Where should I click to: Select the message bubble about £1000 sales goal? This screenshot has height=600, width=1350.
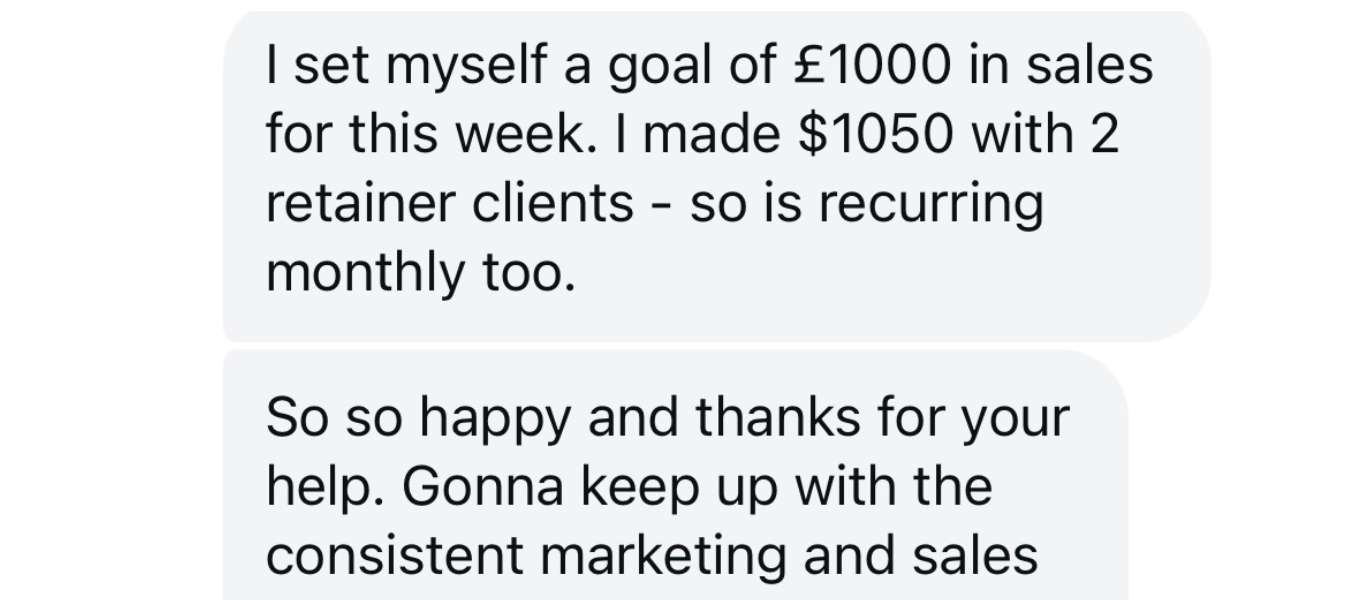[x=716, y=176]
